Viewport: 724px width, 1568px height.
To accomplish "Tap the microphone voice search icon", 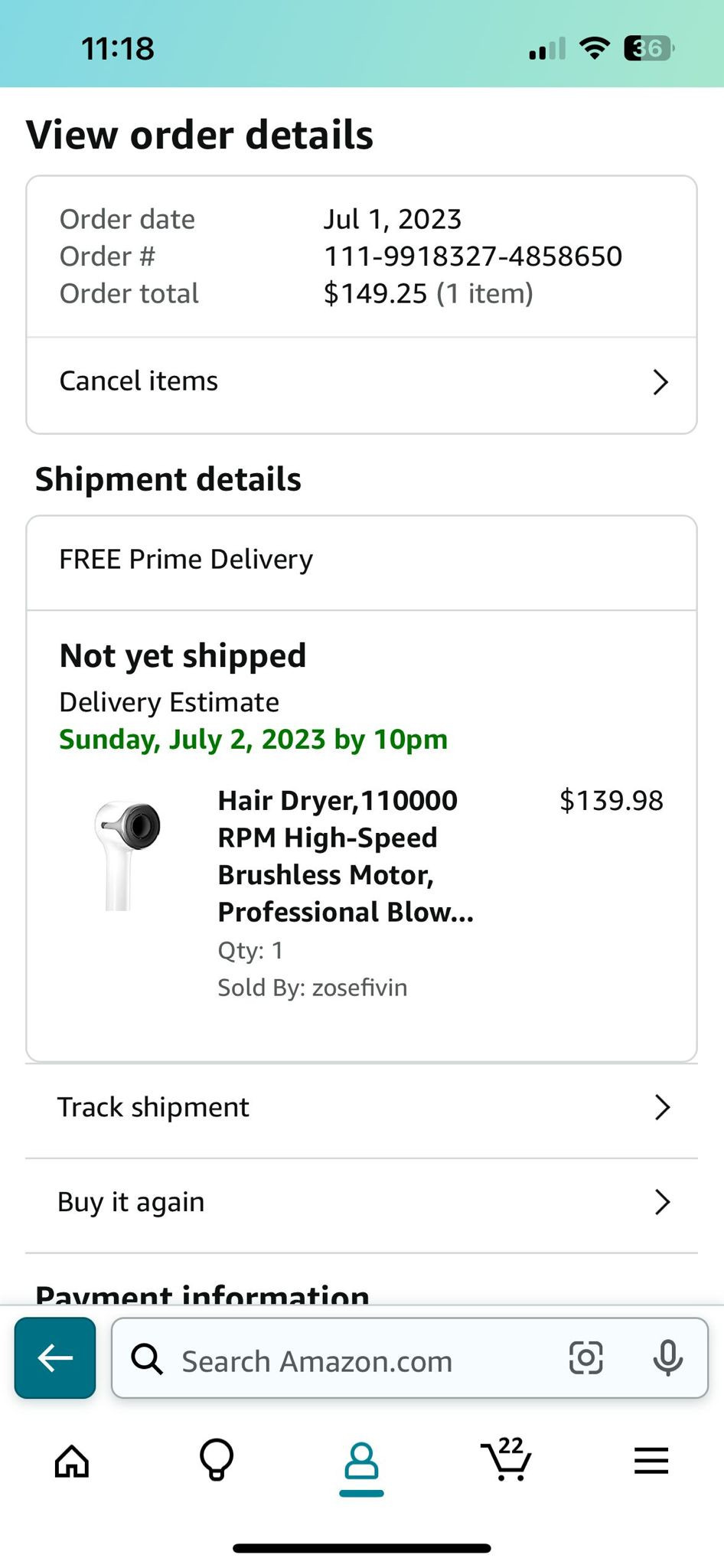I will (x=667, y=1358).
